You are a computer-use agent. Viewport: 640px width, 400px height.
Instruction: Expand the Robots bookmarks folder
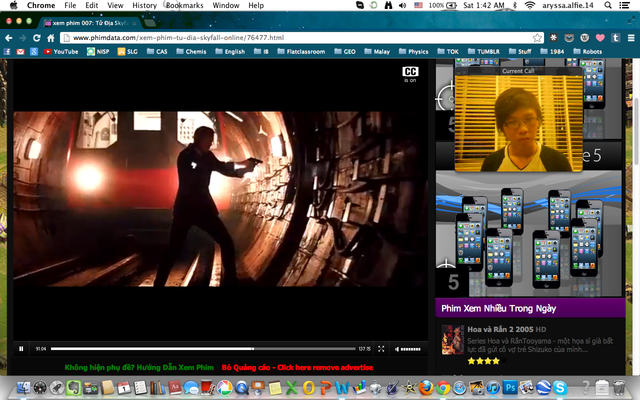pyautogui.click(x=587, y=51)
